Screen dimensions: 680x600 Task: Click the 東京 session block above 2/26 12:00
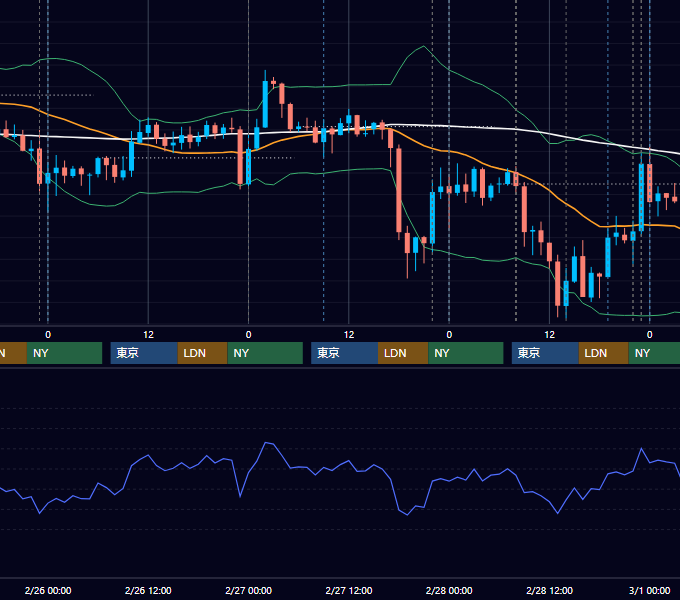144,353
